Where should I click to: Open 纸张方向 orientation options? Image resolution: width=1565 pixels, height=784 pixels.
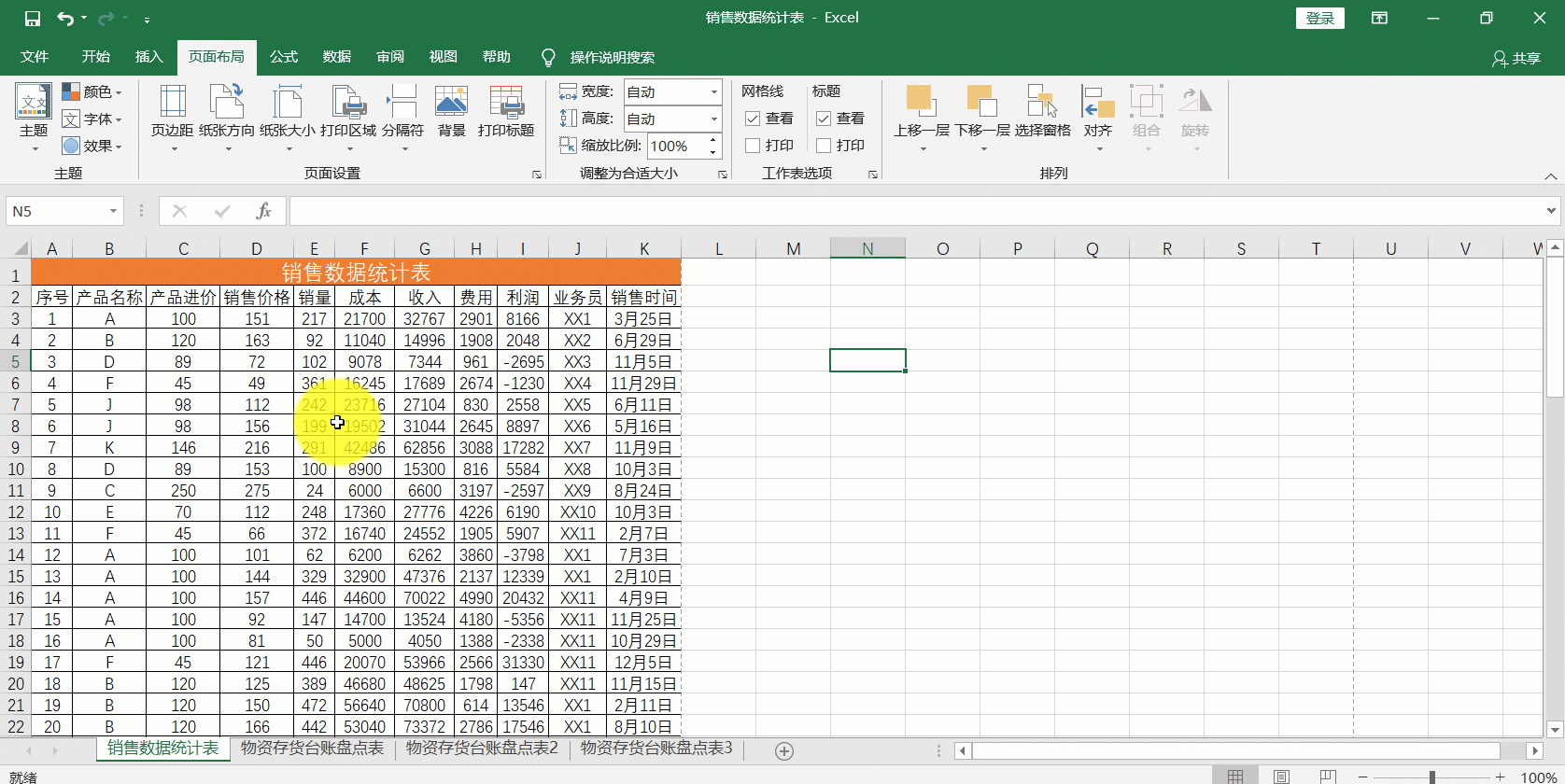(227, 118)
